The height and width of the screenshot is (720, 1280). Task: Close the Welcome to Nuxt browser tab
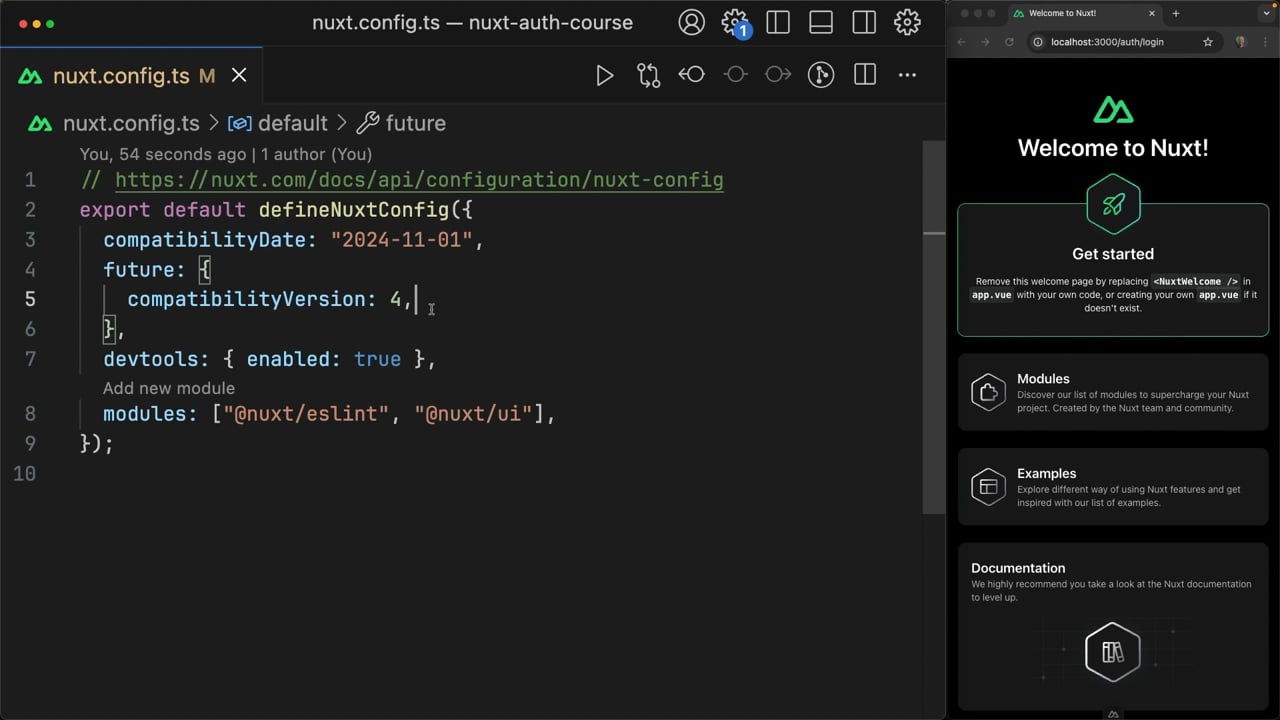pos(1152,13)
